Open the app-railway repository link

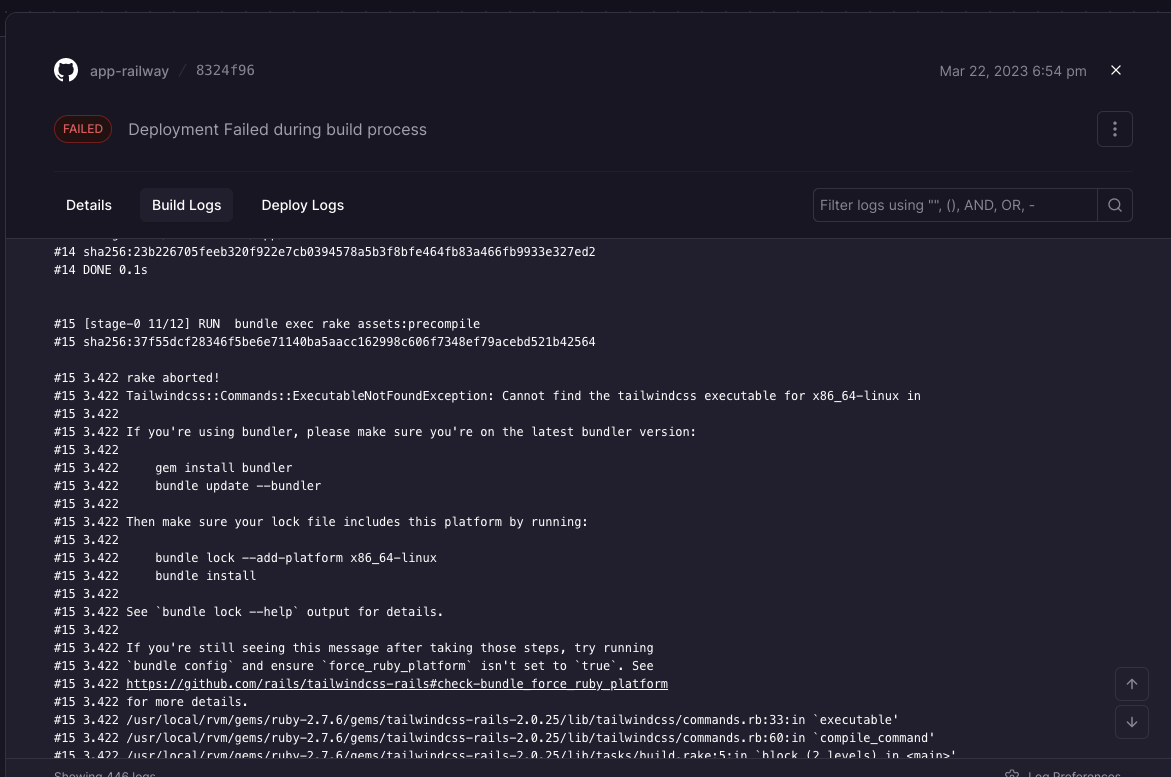coord(129,71)
